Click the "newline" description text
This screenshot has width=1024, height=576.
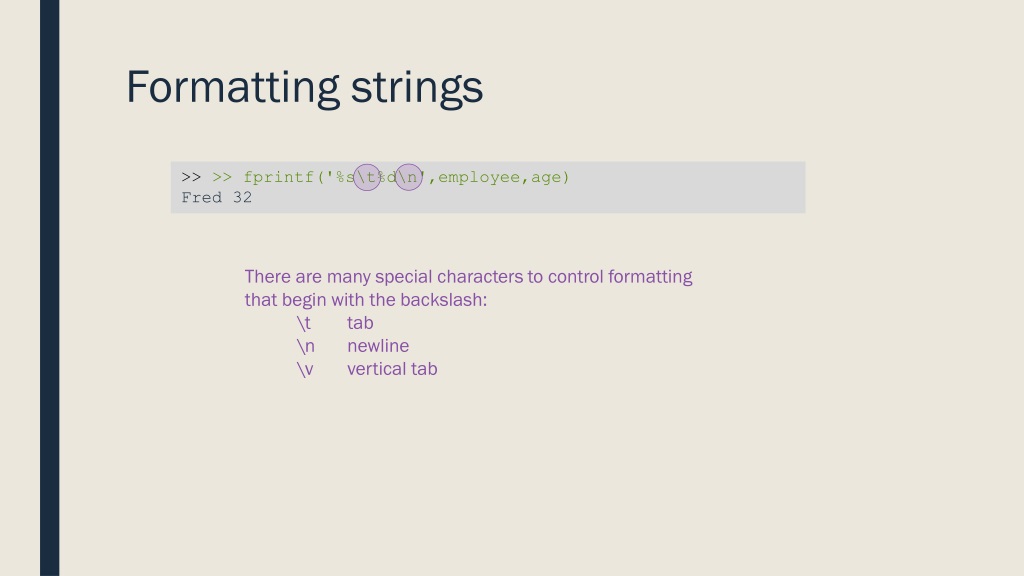[x=378, y=346]
